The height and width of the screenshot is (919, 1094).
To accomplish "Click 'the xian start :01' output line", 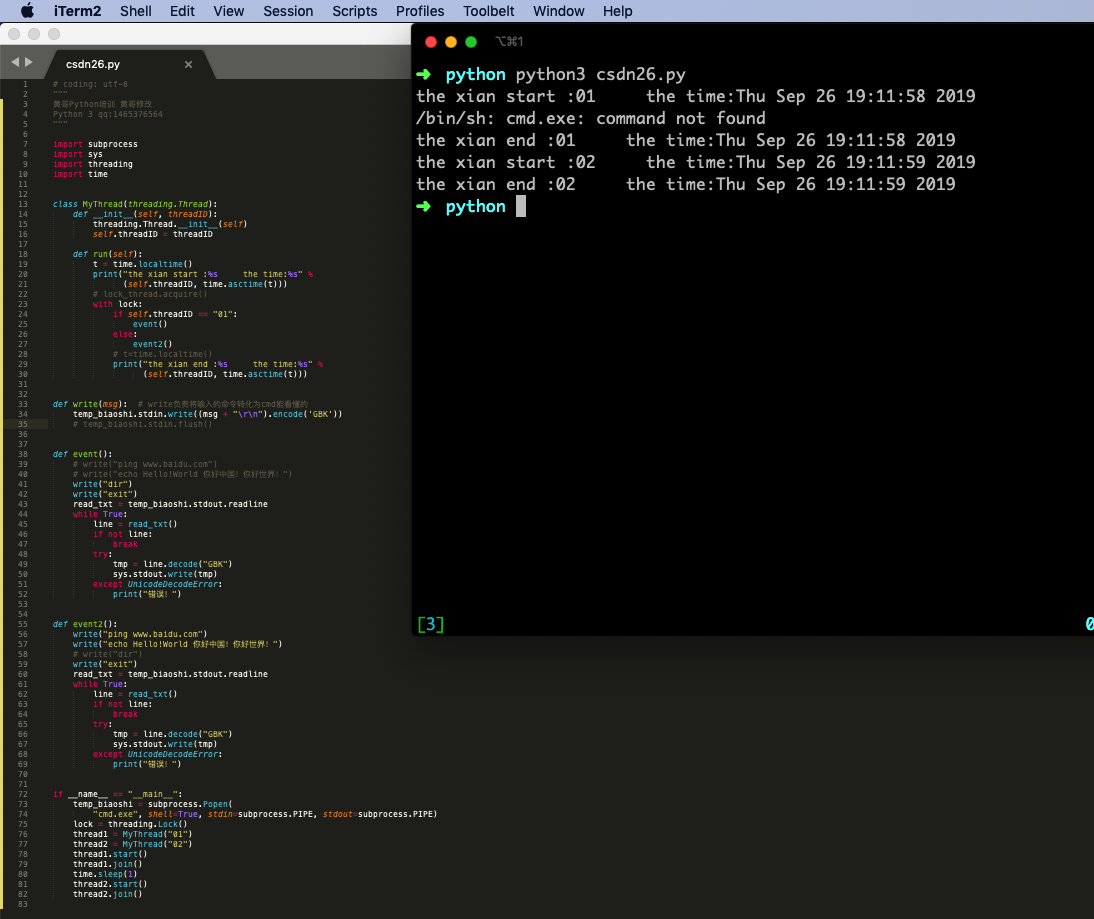I will pos(506,96).
